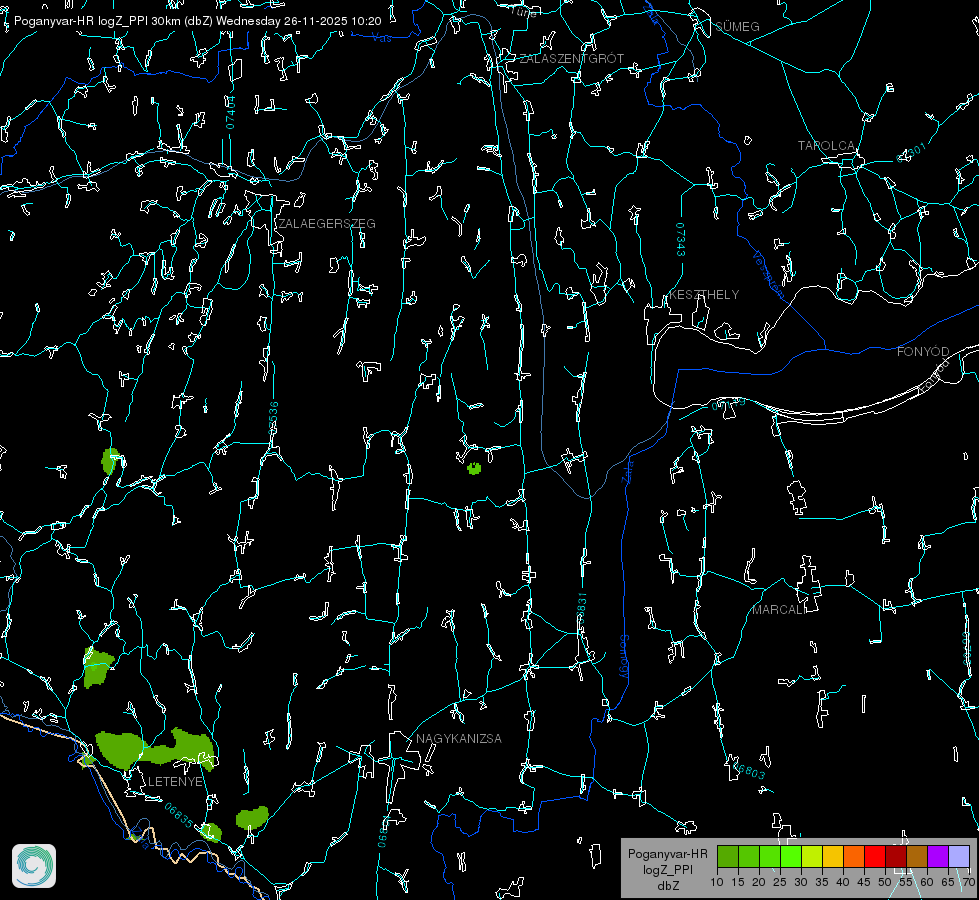Click the blue Somogy border label

click(624, 656)
